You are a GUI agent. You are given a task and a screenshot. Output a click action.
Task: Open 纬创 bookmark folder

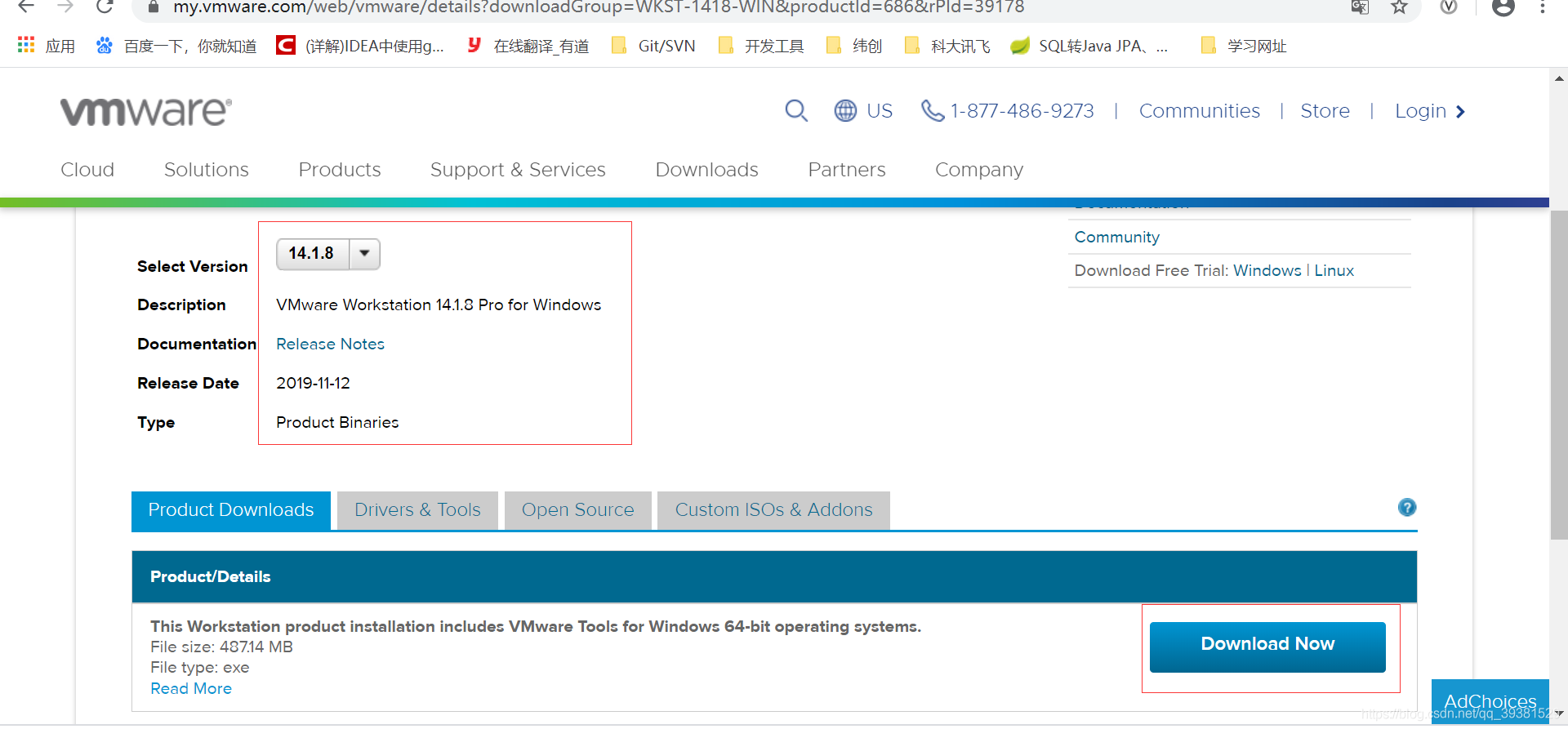(x=854, y=46)
